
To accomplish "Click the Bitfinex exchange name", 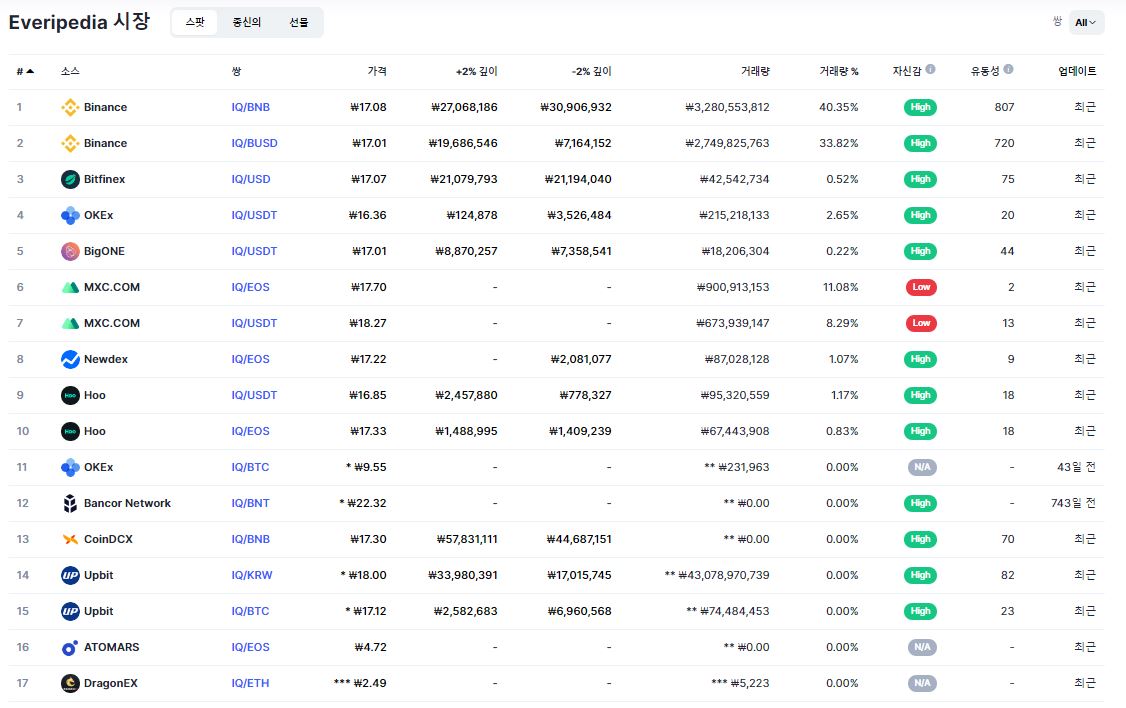I will coord(104,179).
